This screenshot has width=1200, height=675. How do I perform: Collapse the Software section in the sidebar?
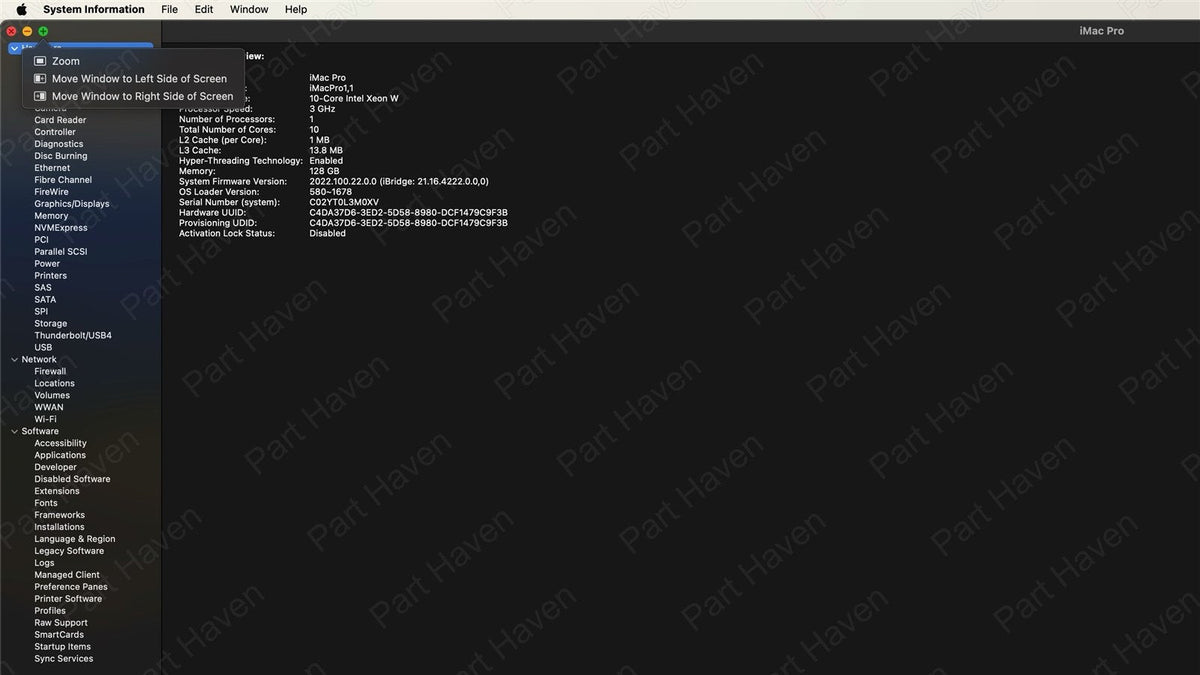14,432
